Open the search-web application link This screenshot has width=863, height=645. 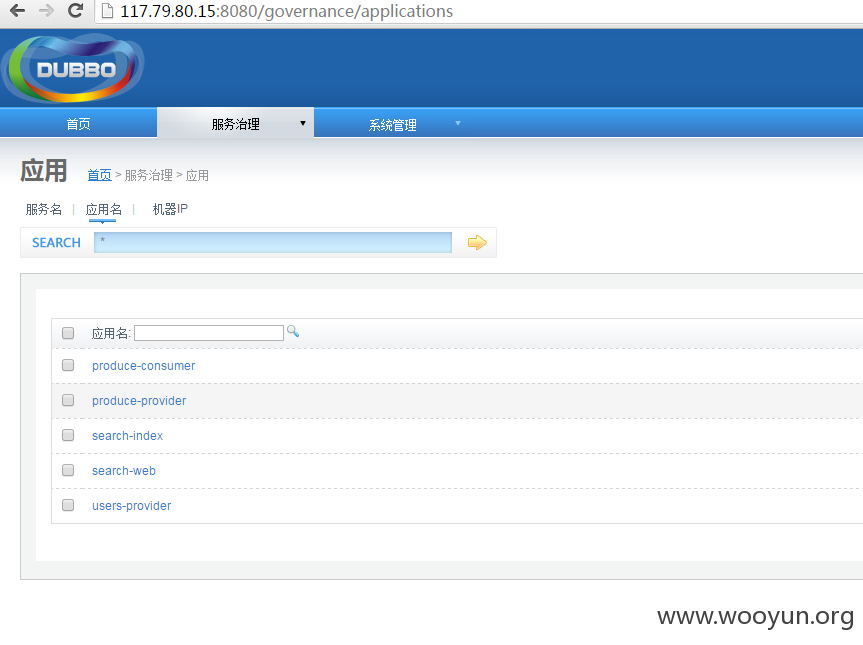(123, 471)
